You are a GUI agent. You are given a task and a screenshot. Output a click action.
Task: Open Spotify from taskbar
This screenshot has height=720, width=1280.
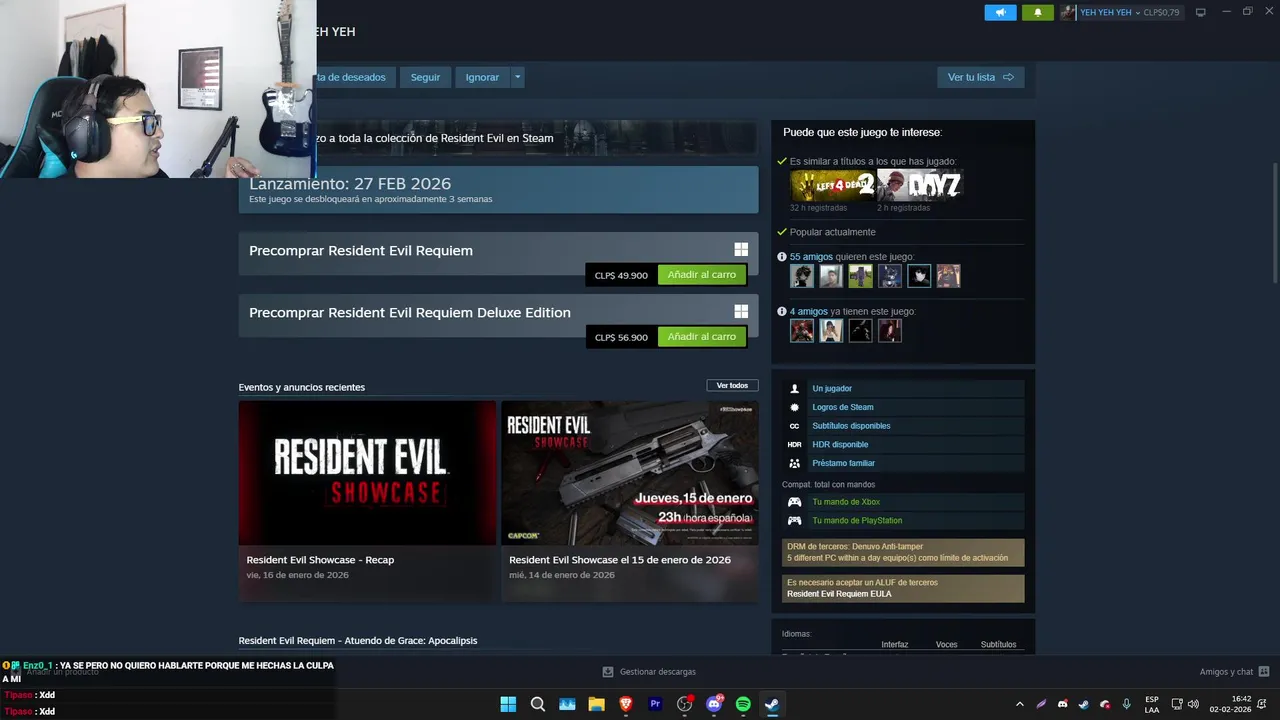pyautogui.click(x=743, y=704)
